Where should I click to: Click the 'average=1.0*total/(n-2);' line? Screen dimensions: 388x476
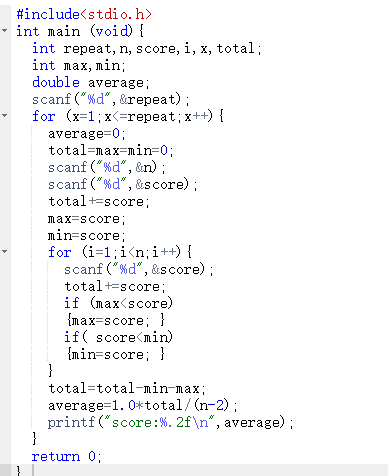tap(143, 406)
